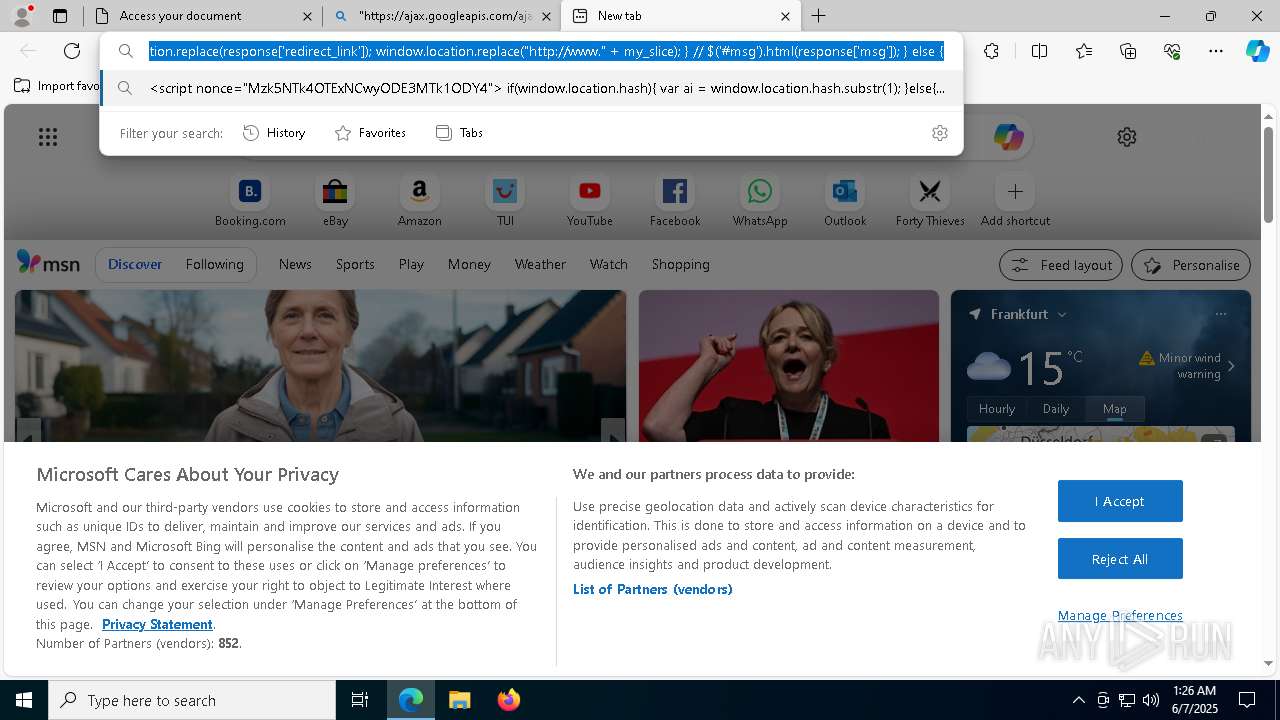This screenshot has width=1280, height=720.
Task: Click the Reject All button
Action: [x=1120, y=559]
